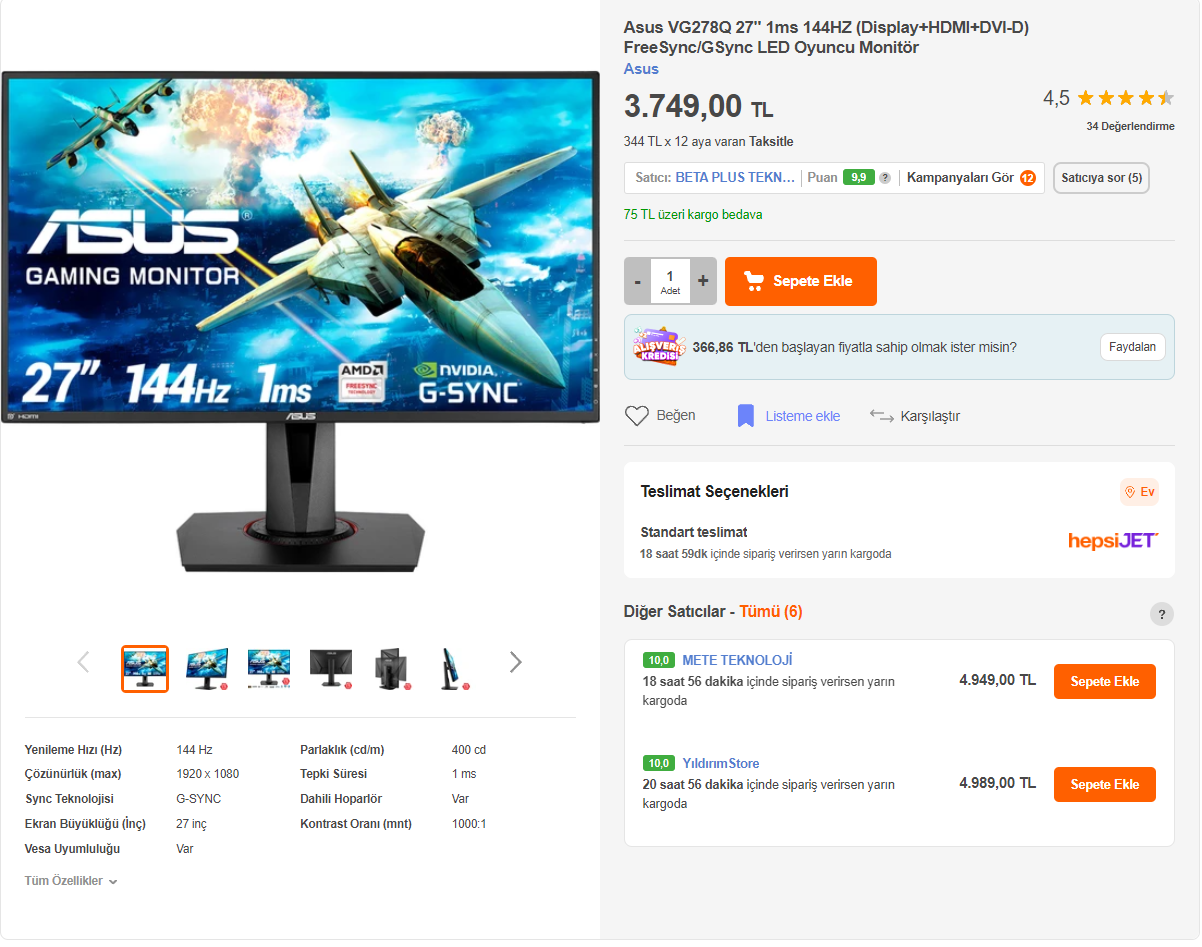
Task: Select the monitor back view thumbnail
Action: click(x=331, y=667)
